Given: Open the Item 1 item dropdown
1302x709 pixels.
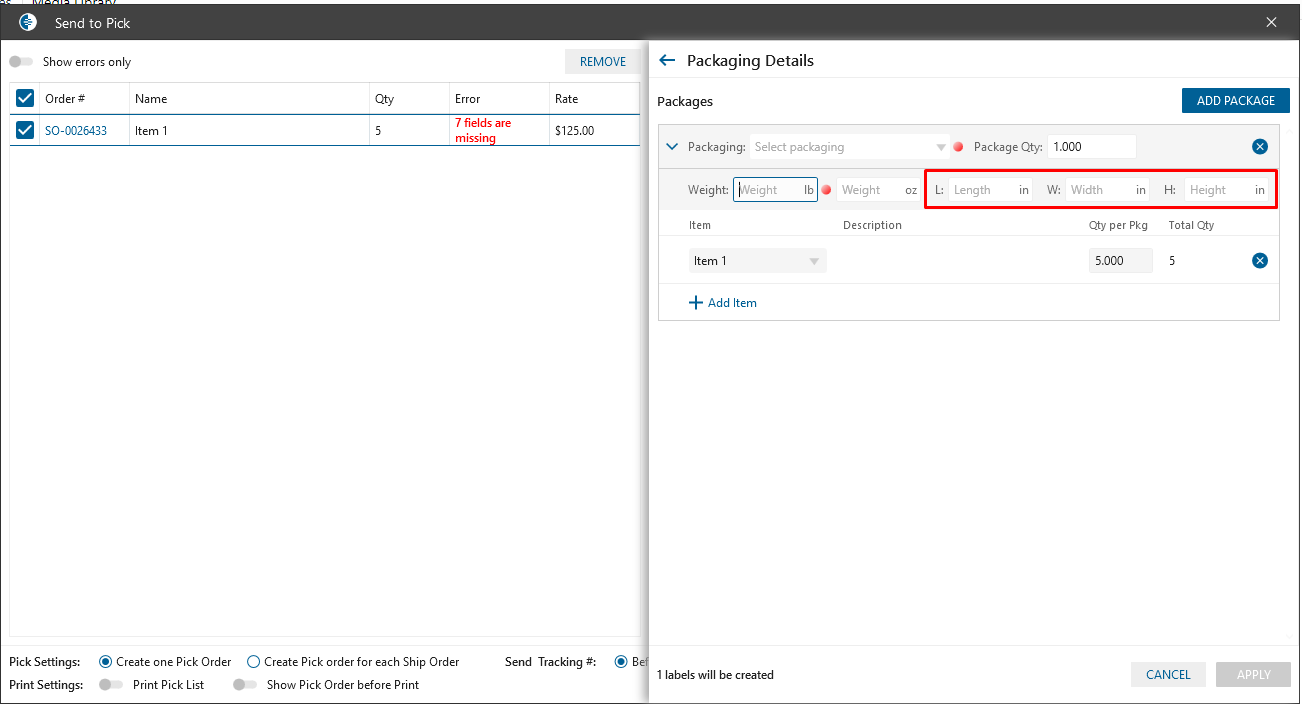Looking at the screenshot, I should coord(758,261).
